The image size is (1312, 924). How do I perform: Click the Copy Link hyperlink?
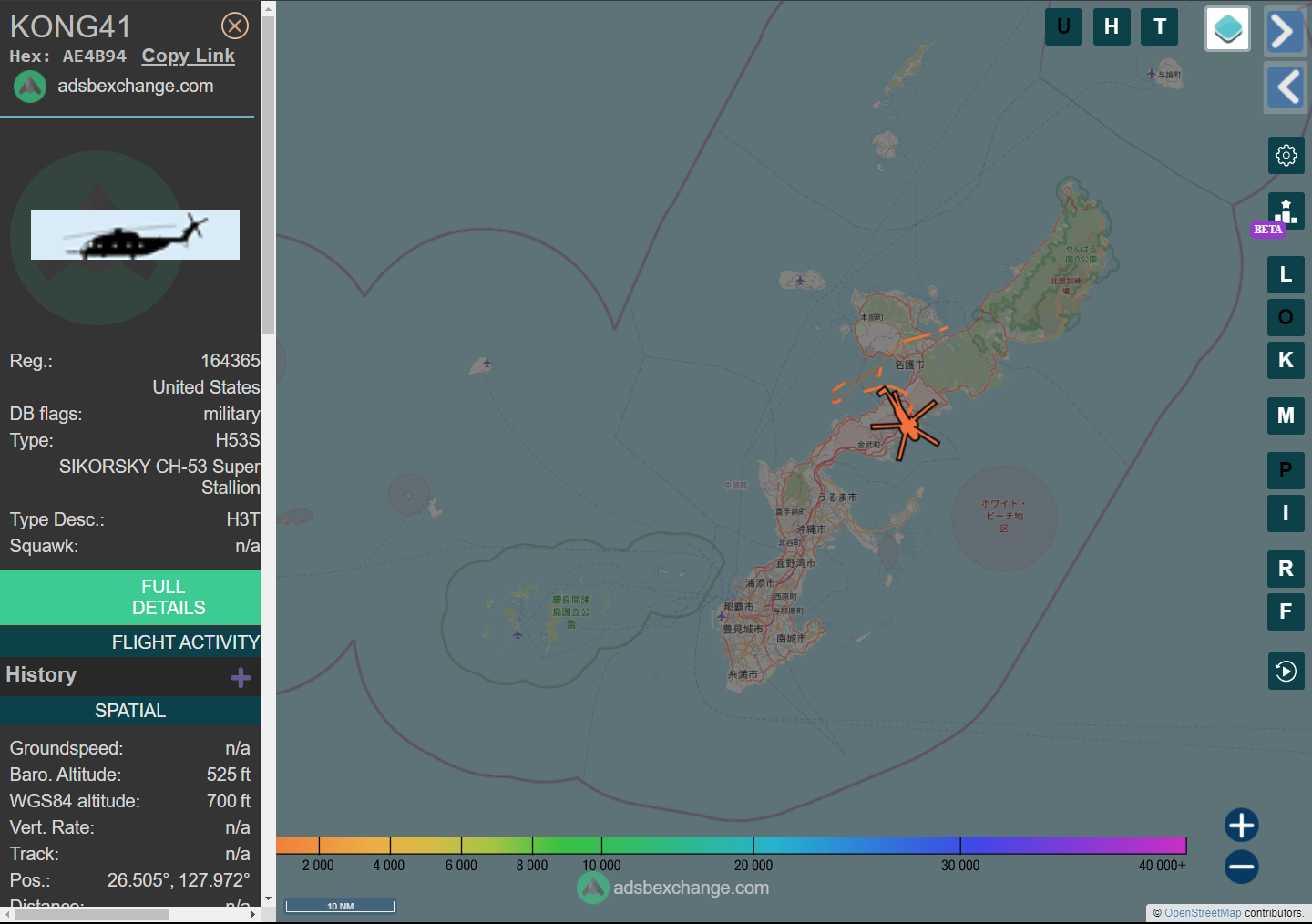[188, 56]
